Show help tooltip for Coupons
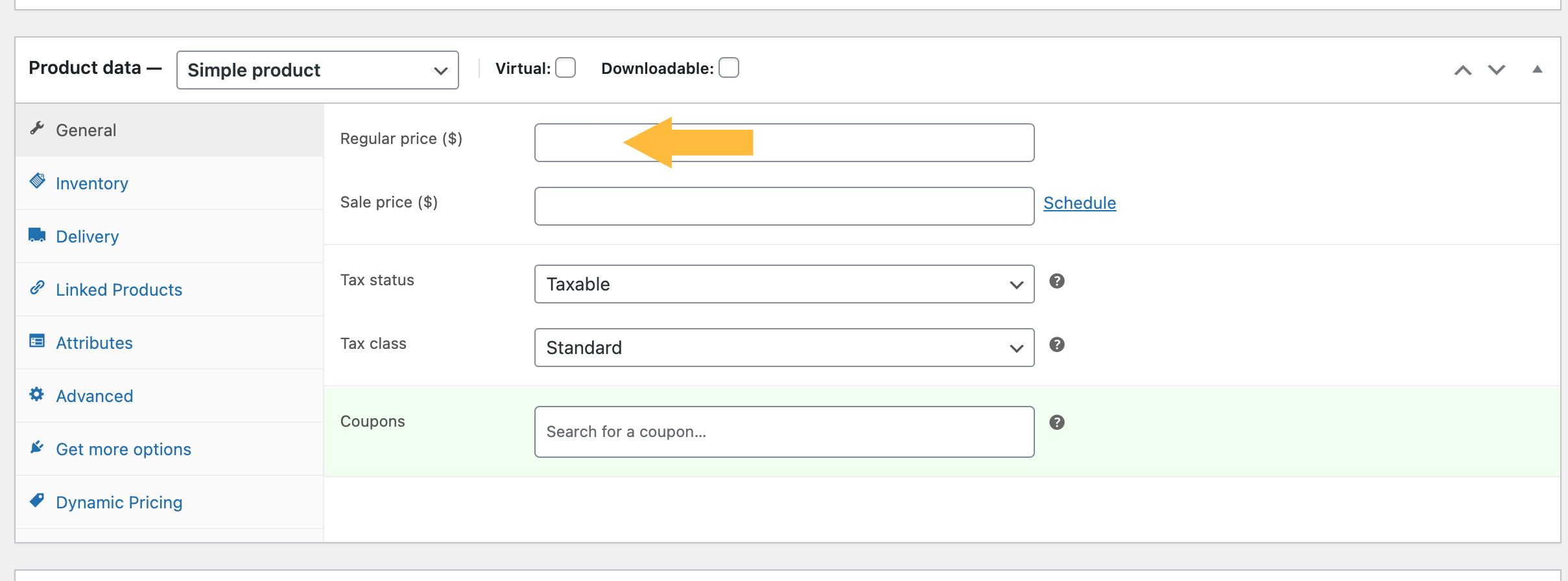1568x581 pixels. tap(1056, 422)
